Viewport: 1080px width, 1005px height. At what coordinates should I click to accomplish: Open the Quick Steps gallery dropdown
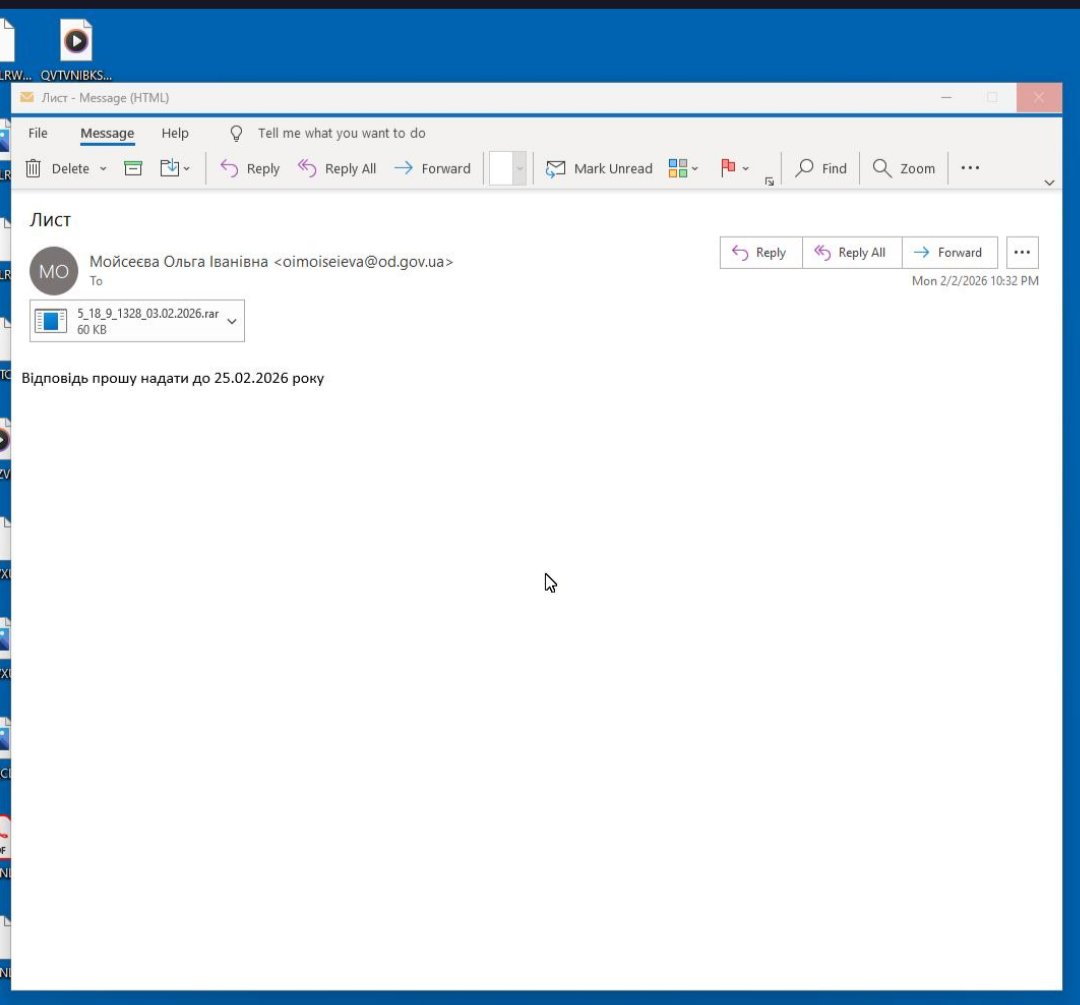click(520, 169)
